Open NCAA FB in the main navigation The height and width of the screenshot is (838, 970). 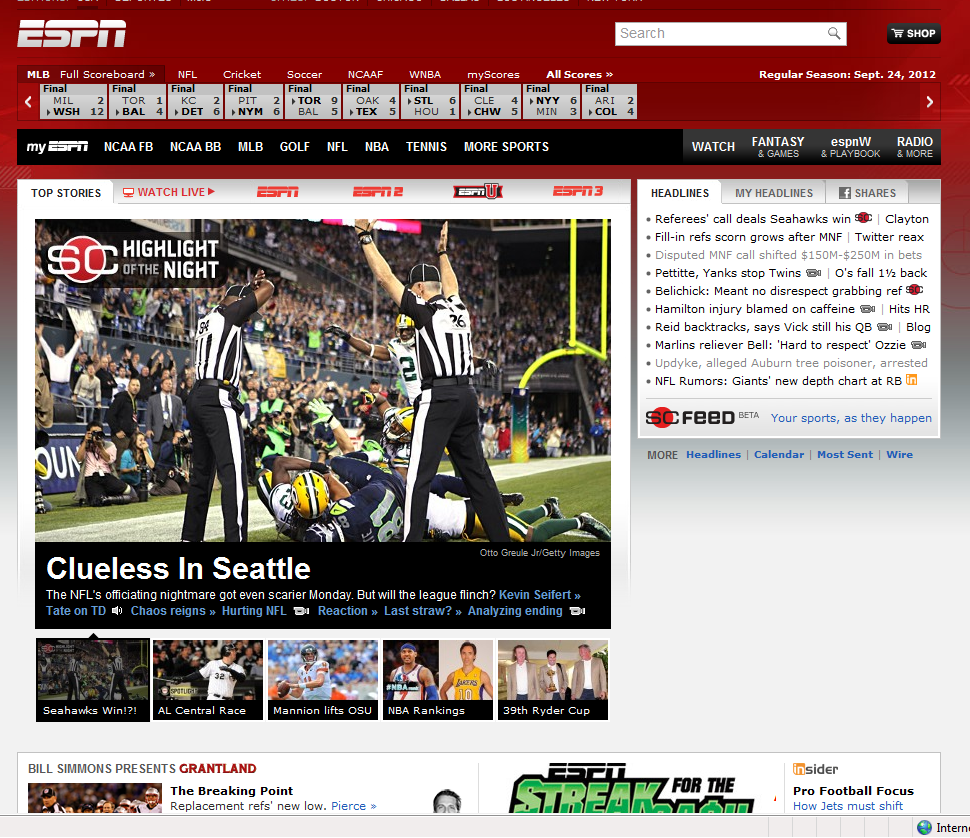pos(128,147)
